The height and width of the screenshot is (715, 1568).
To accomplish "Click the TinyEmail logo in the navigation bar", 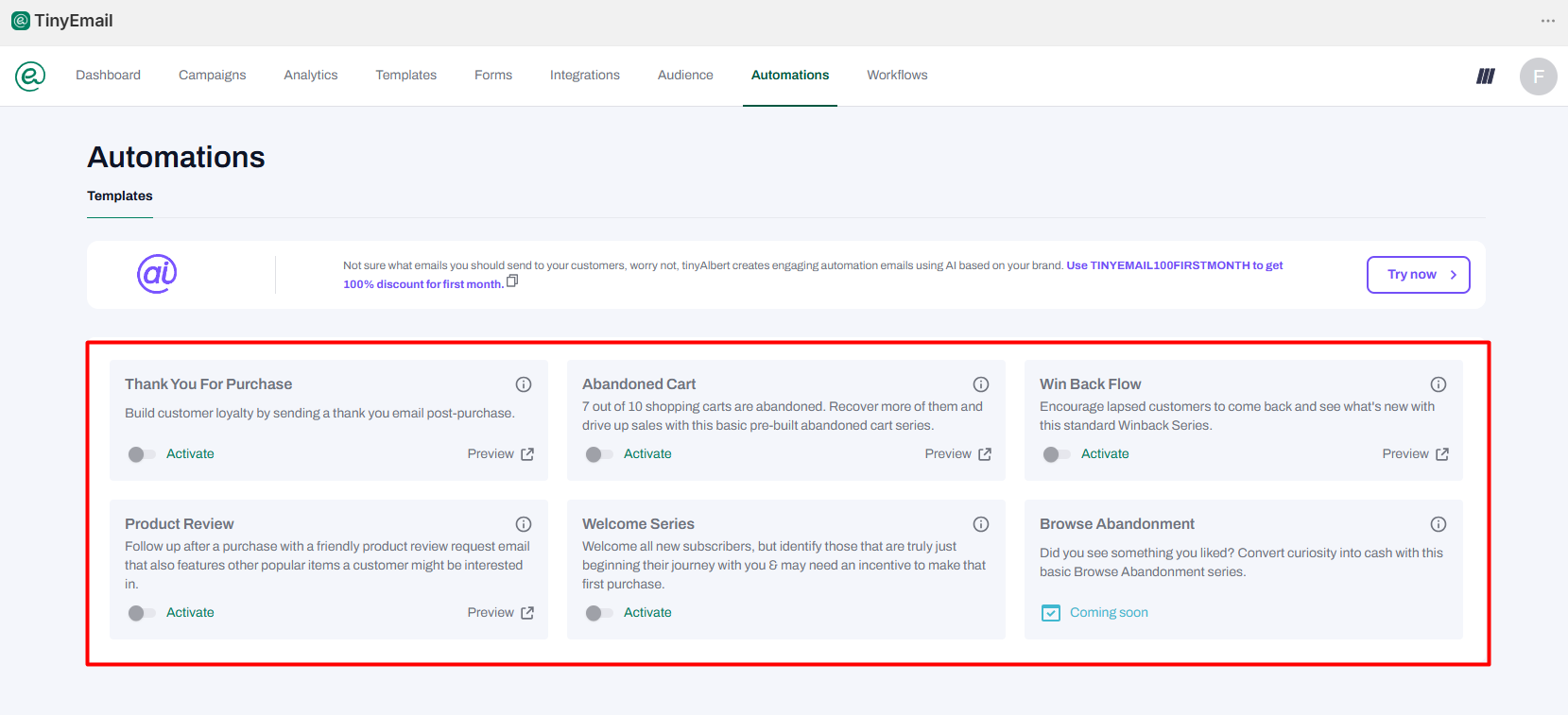I will click(x=30, y=76).
